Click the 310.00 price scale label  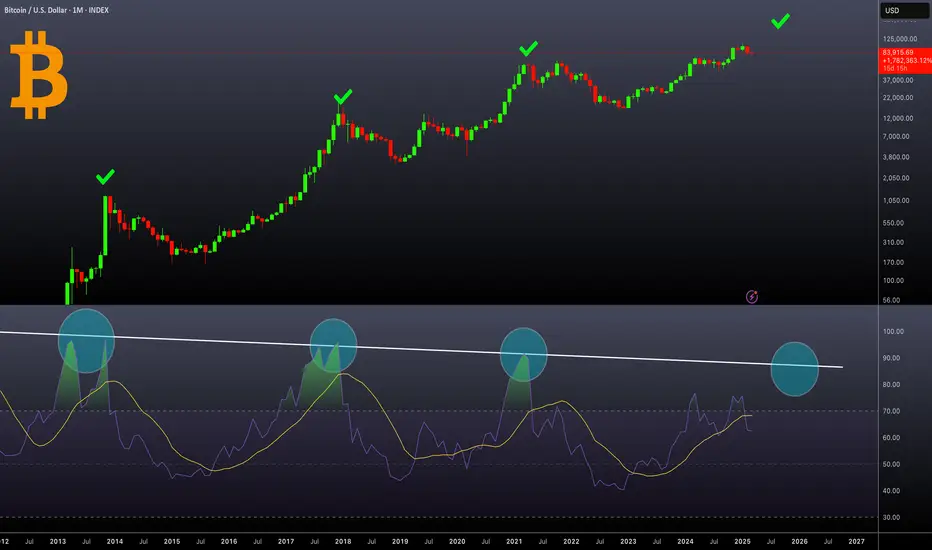point(893,243)
